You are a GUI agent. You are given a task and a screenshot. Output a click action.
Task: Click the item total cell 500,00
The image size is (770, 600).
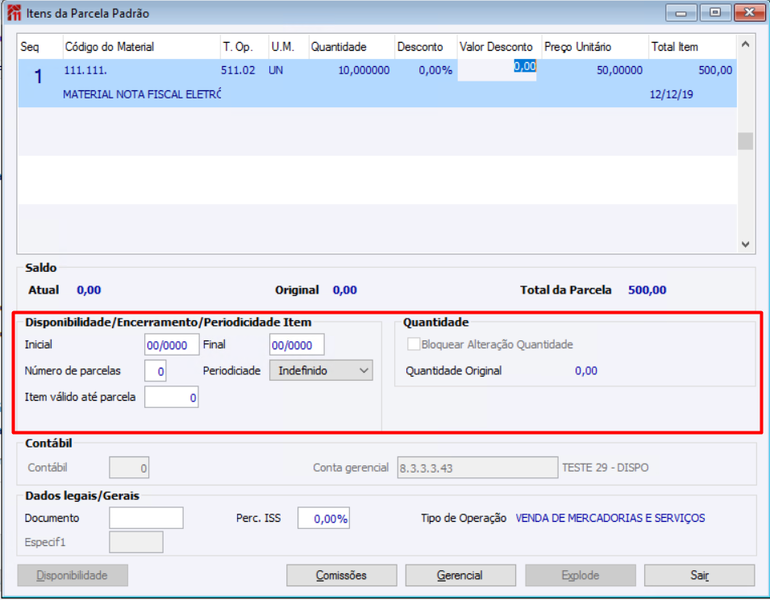pyautogui.click(x=715, y=70)
